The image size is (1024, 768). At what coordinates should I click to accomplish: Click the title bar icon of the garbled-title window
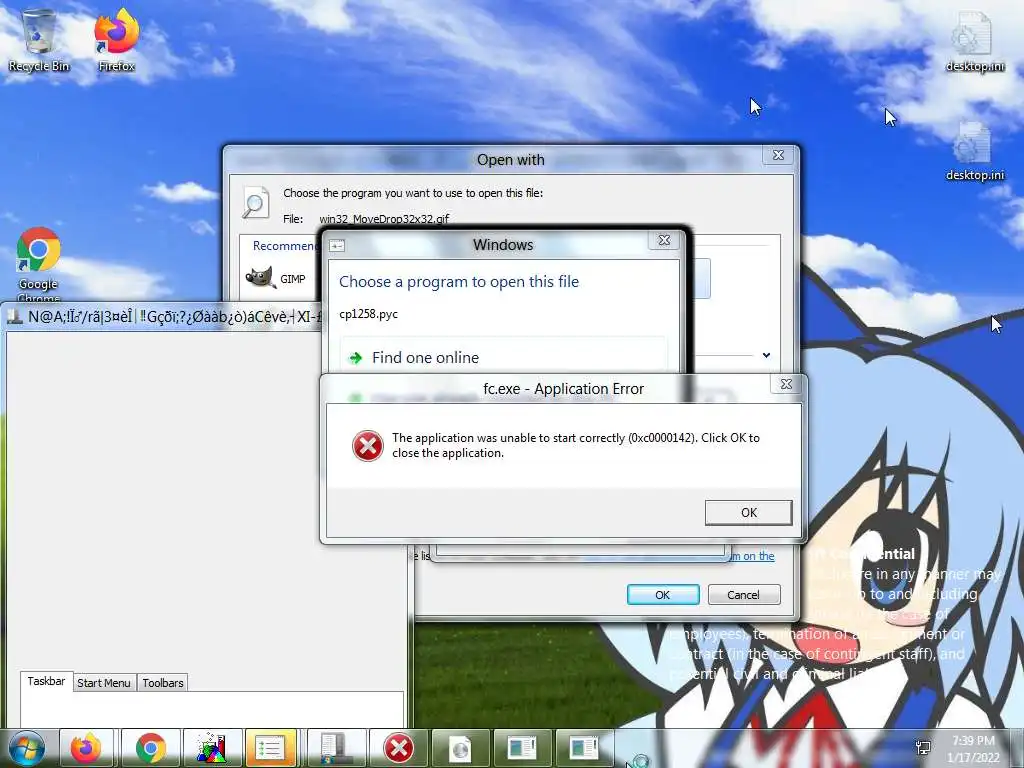tap(15, 317)
